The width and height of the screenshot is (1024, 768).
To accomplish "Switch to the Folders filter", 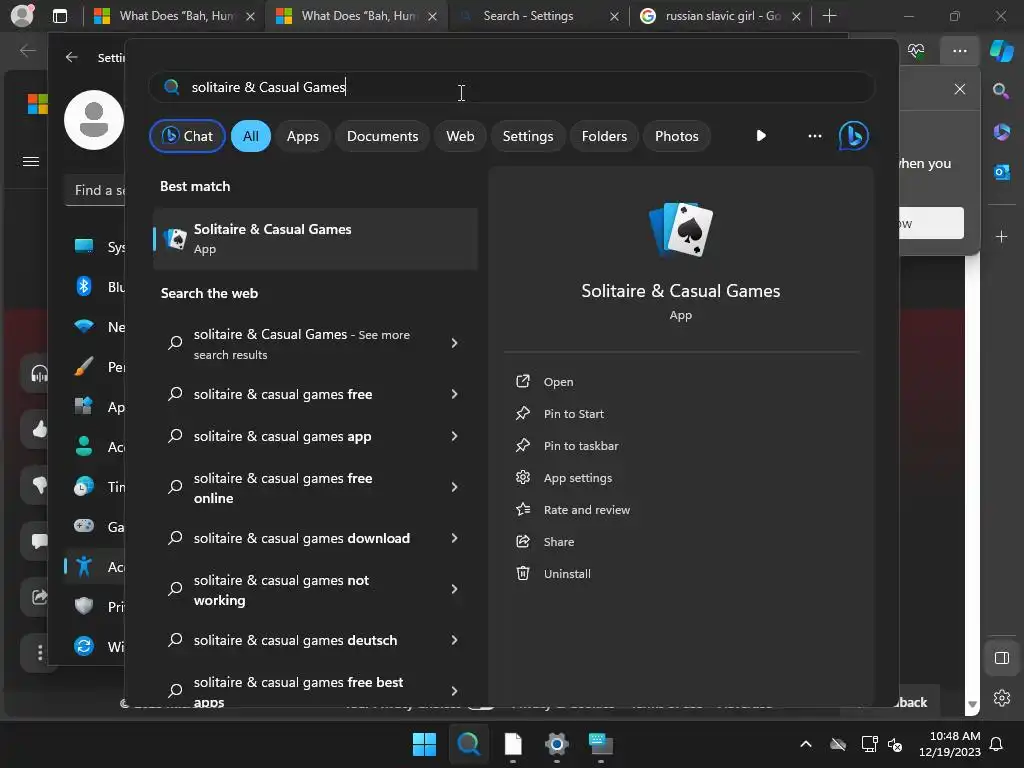I will [x=604, y=136].
